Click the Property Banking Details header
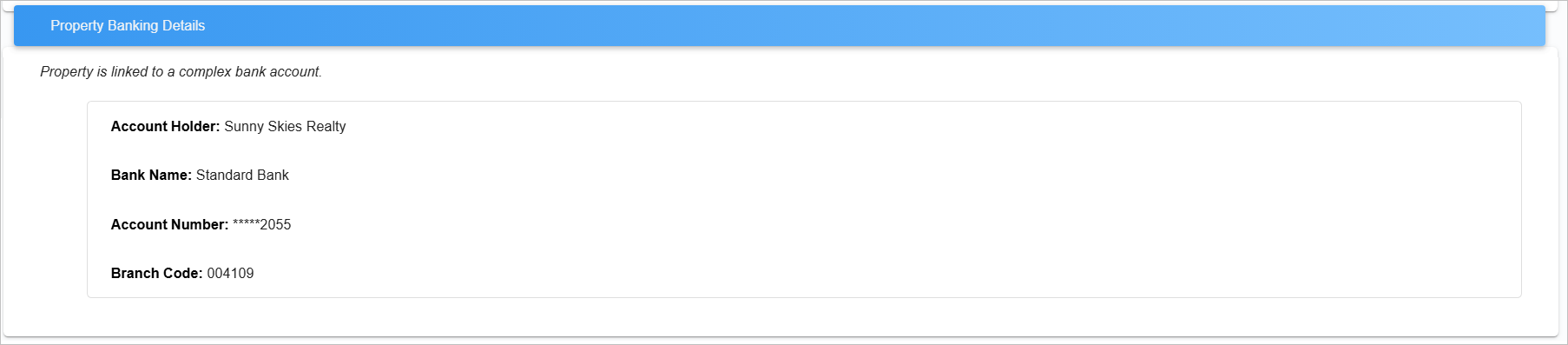The height and width of the screenshot is (345, 1568). point(779,26)
